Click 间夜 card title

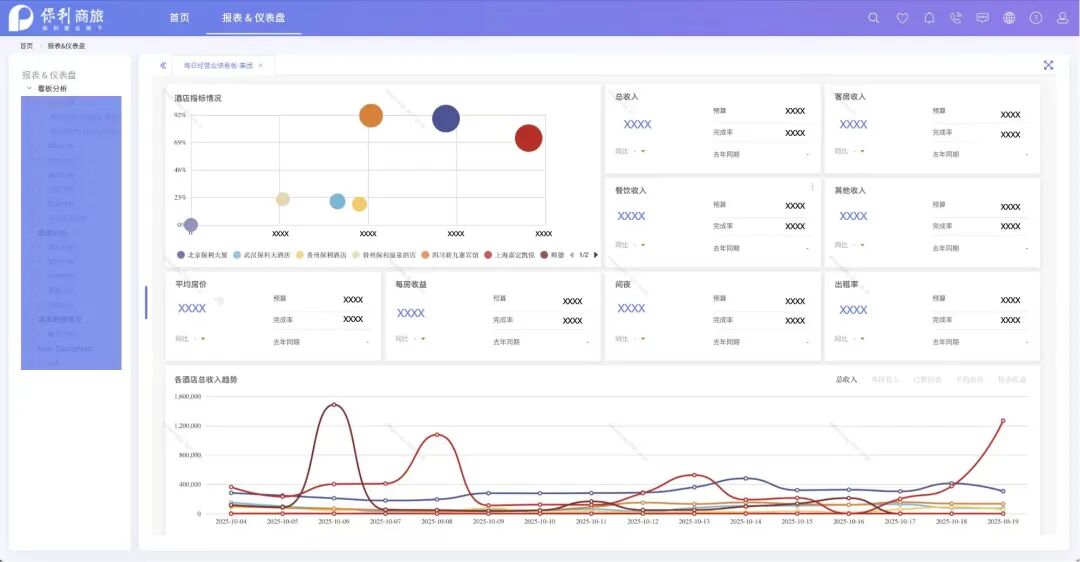click(623, 284)
